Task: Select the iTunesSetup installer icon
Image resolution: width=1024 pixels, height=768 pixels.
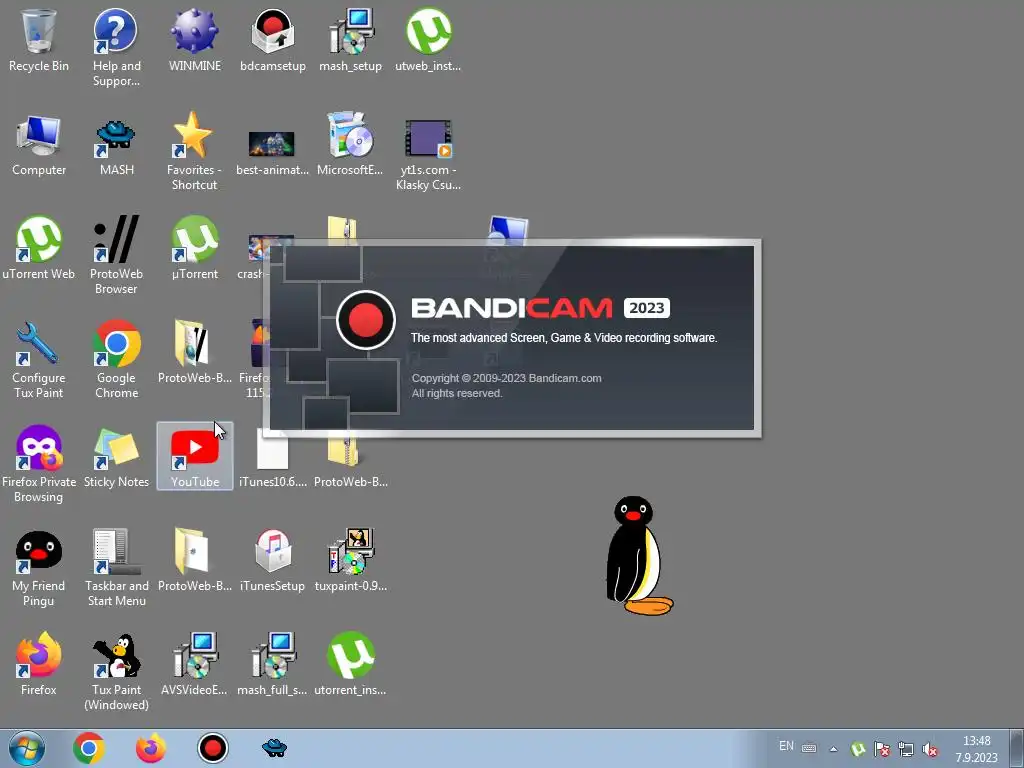Action: pyautogui.click(x=272, y=560)
